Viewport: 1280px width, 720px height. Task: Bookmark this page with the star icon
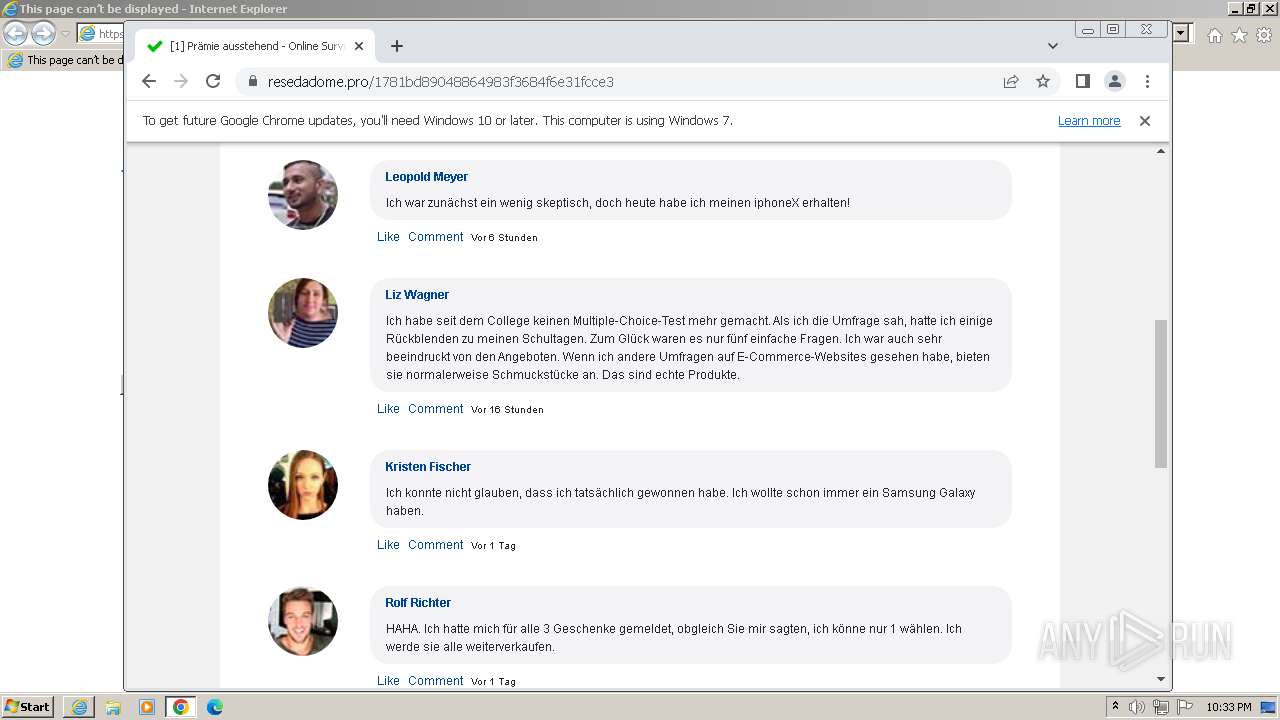[x=1043, y=82]
